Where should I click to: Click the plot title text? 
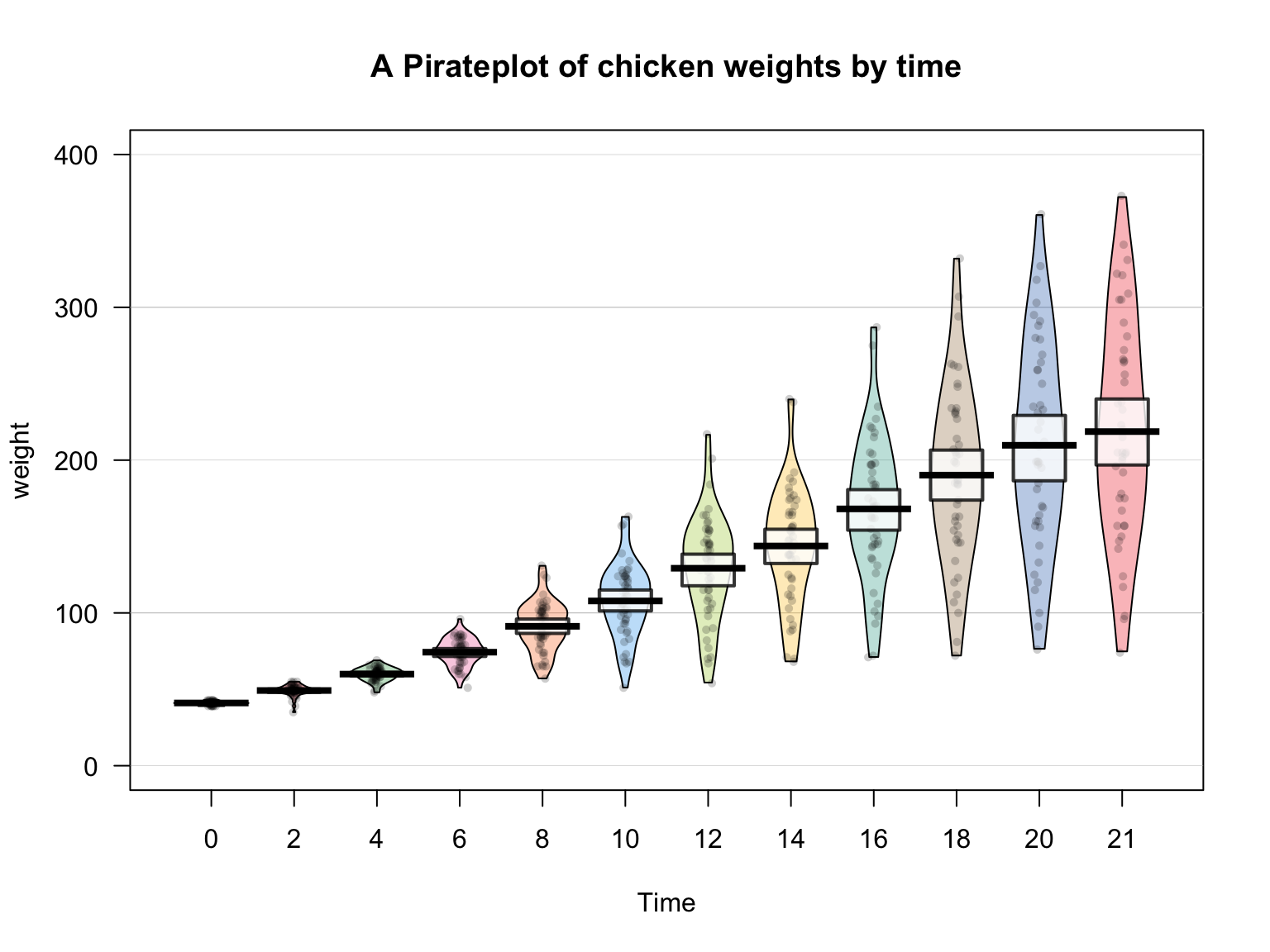[x=666, y=66]
